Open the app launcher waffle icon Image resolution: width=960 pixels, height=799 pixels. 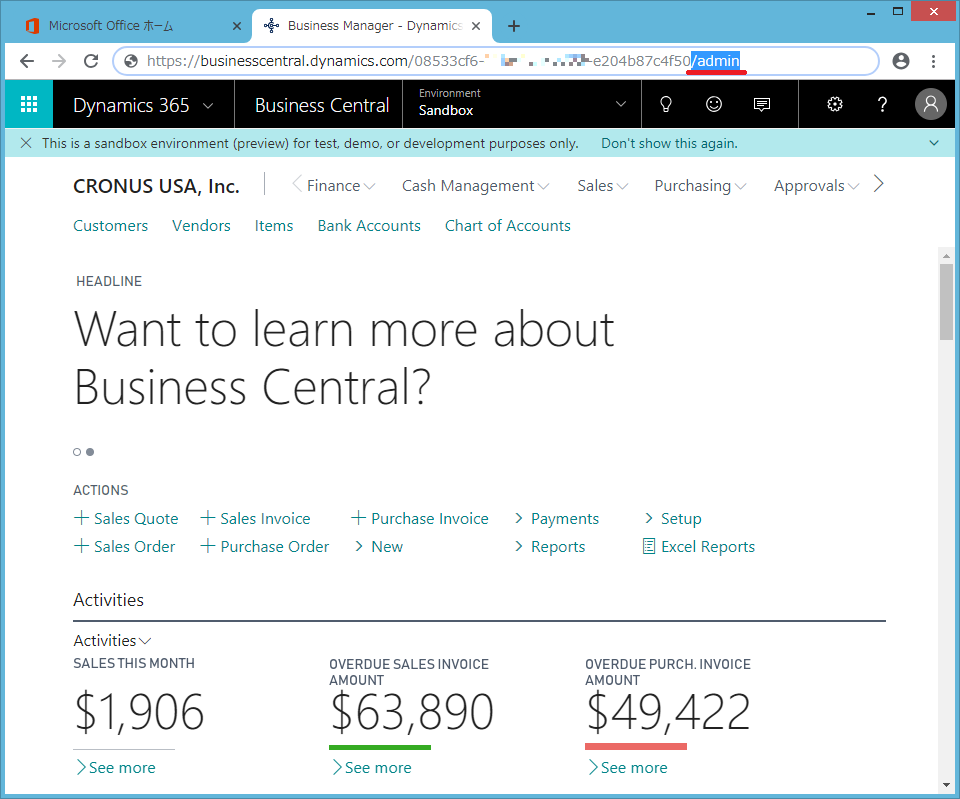coord(29,104)
